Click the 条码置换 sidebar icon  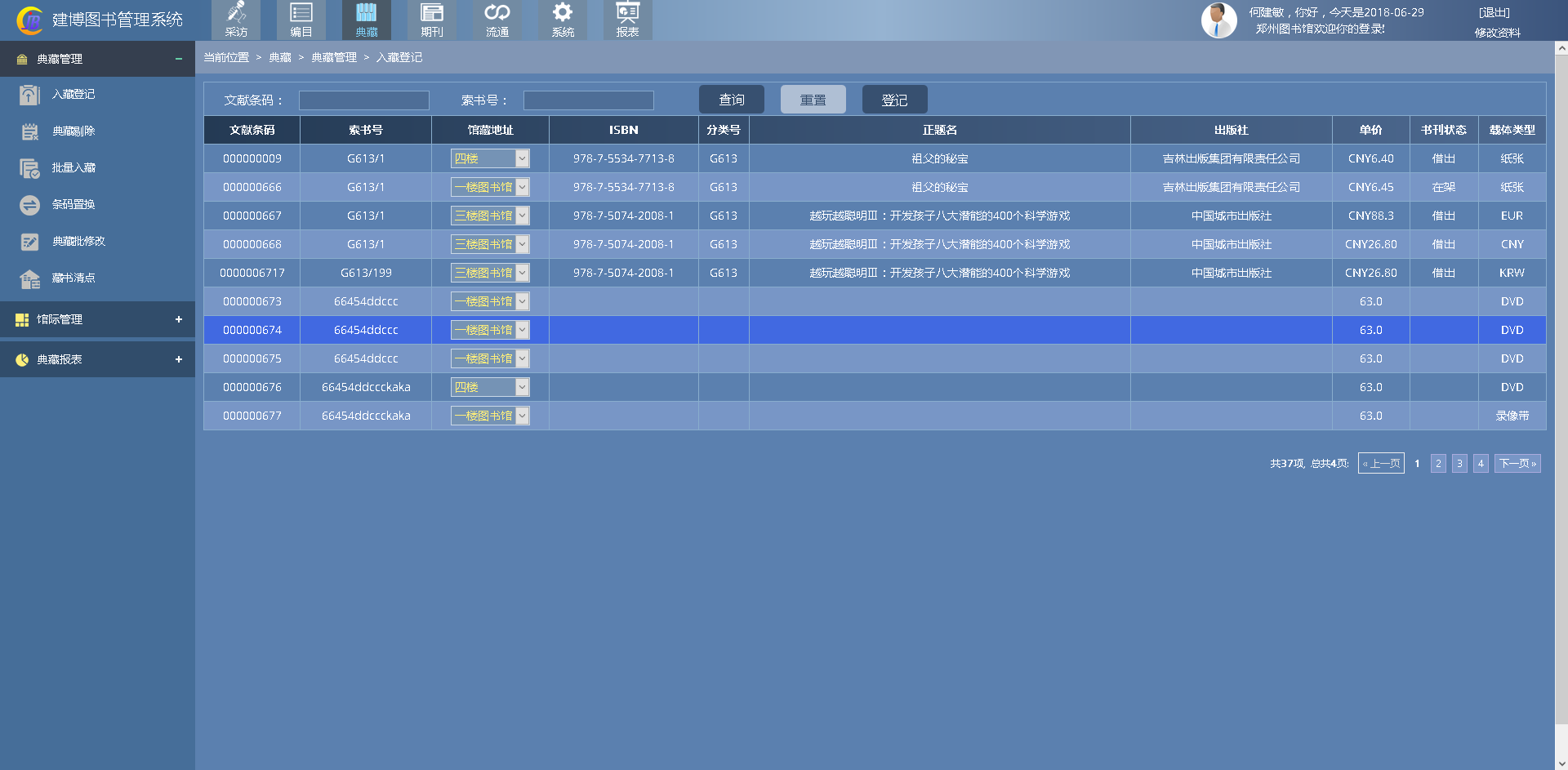click(30, 205)
